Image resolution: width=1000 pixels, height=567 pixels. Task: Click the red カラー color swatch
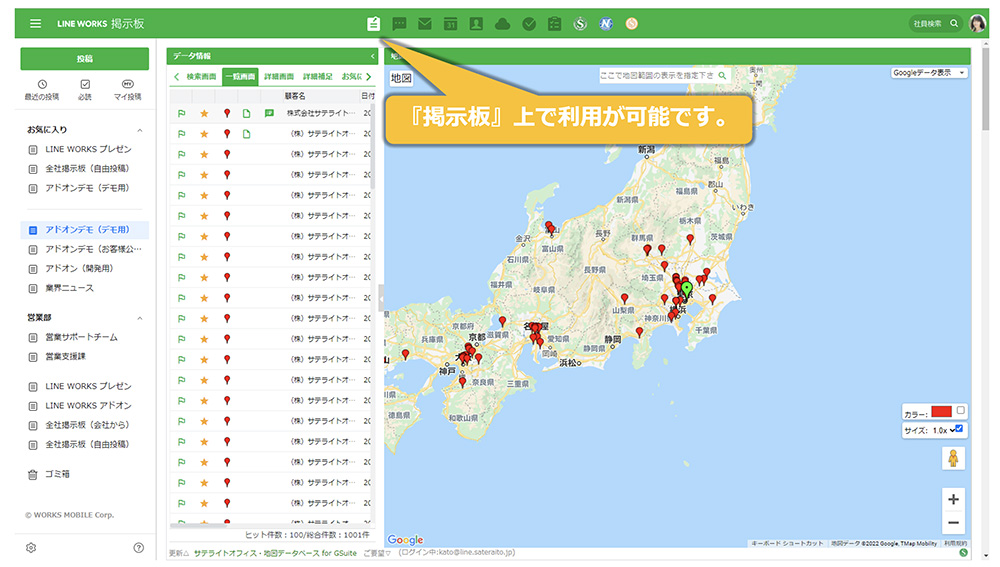pyautogui.click(x=941, y=411)
